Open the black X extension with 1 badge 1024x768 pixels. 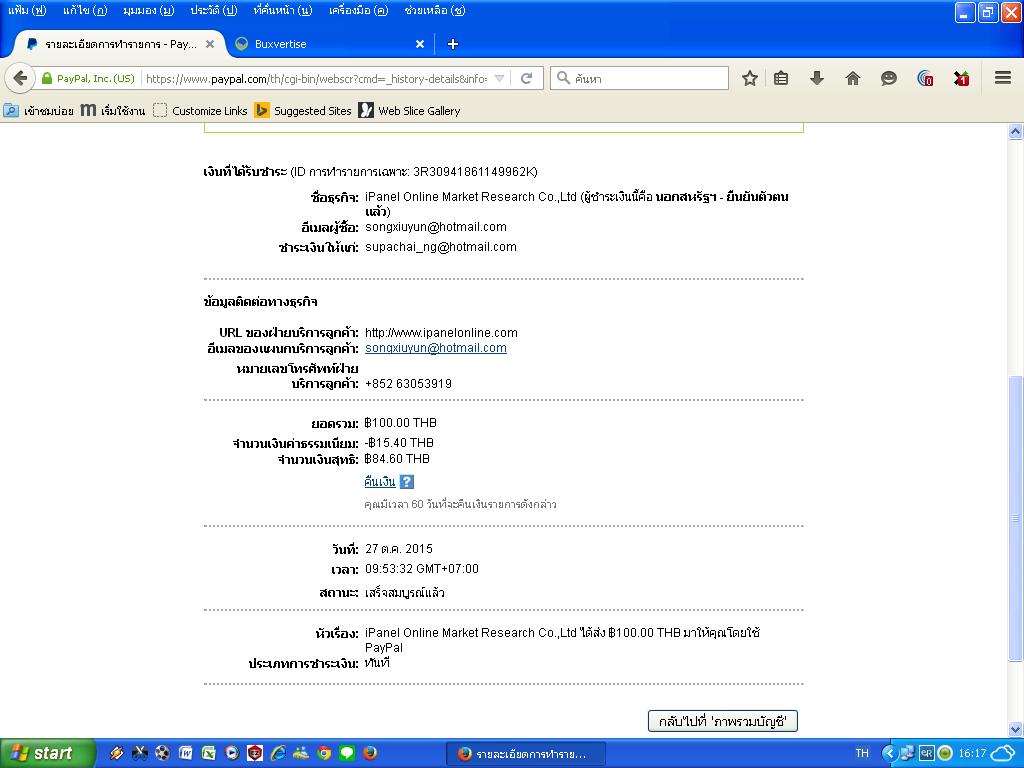961,78
